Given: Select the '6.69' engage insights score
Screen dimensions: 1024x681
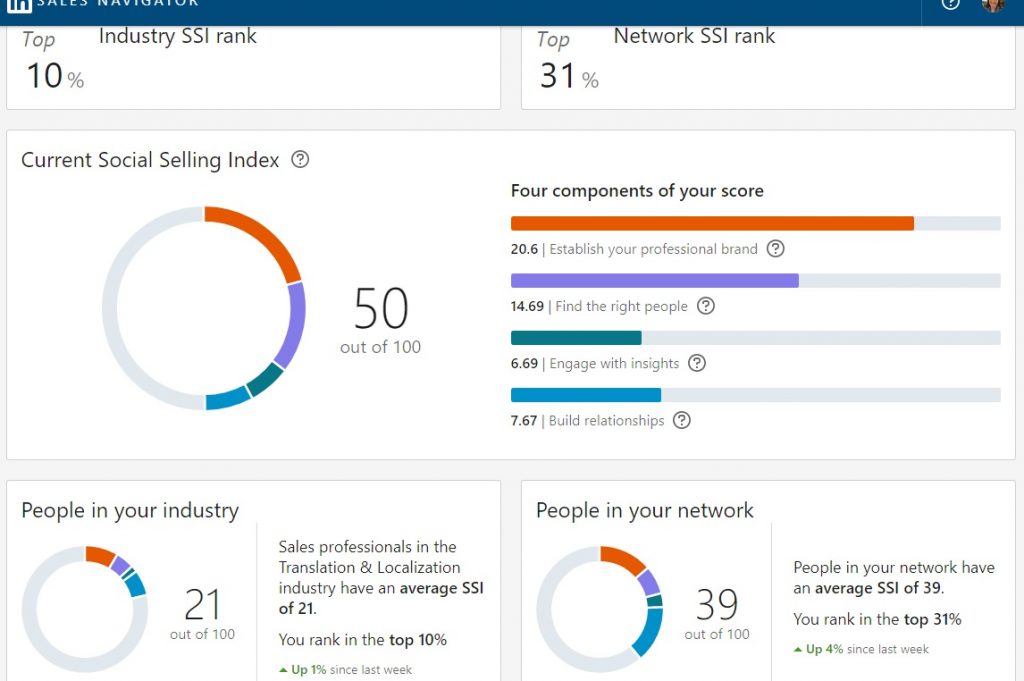Looking at the screenshot, I should click(524, 363).
